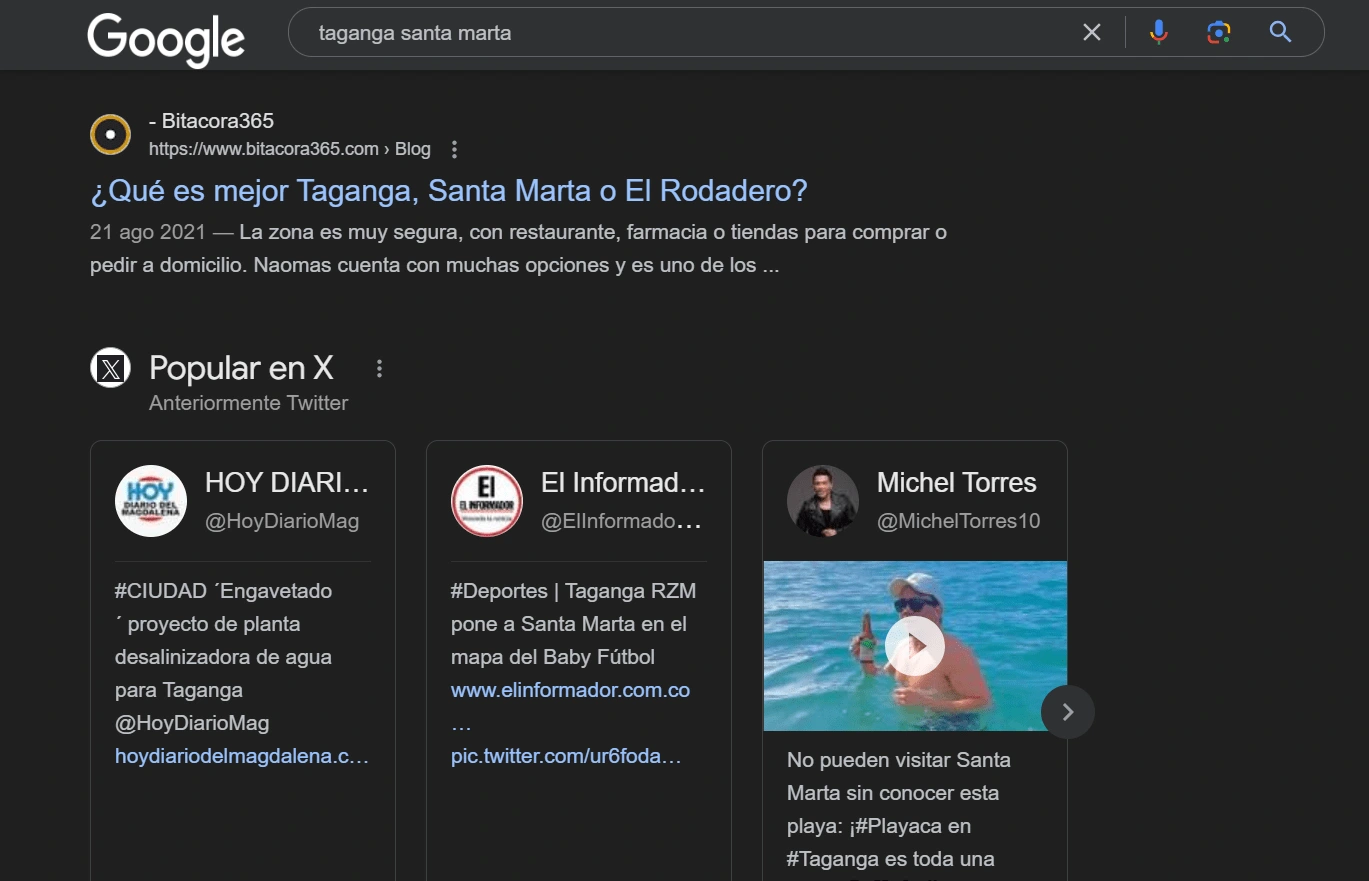Open the hoydiariodelmagdalena.c... link
The image size is (1369, 881).
coord(242,756)
